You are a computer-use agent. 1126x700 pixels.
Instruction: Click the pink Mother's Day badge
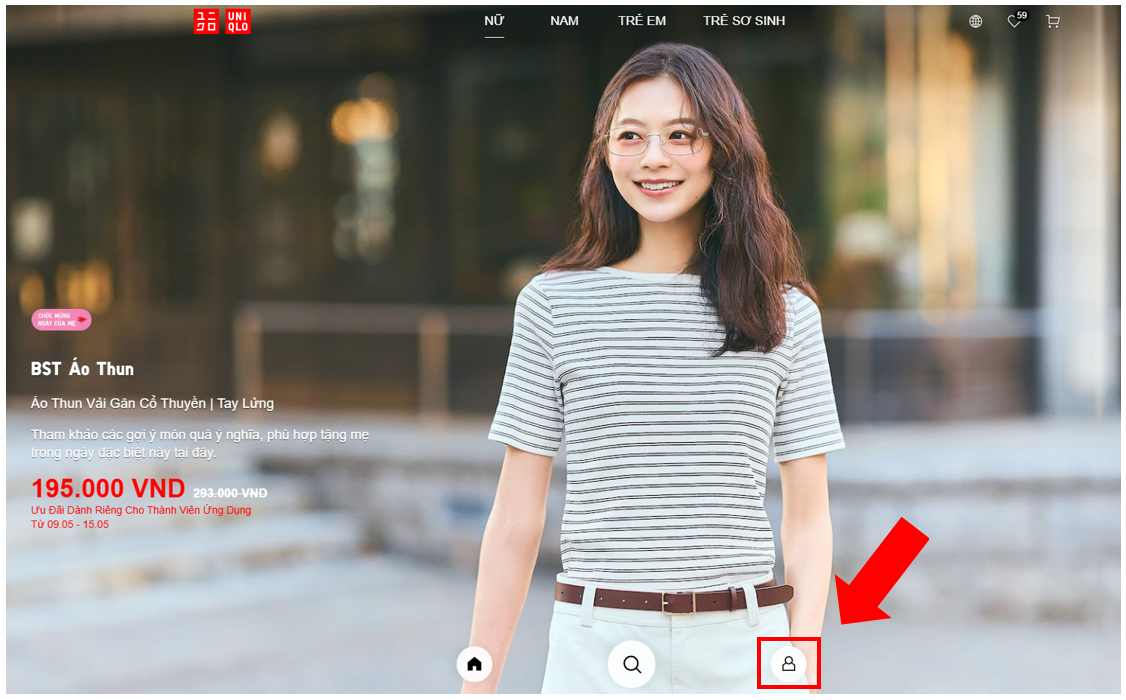[x=61, y=320]
